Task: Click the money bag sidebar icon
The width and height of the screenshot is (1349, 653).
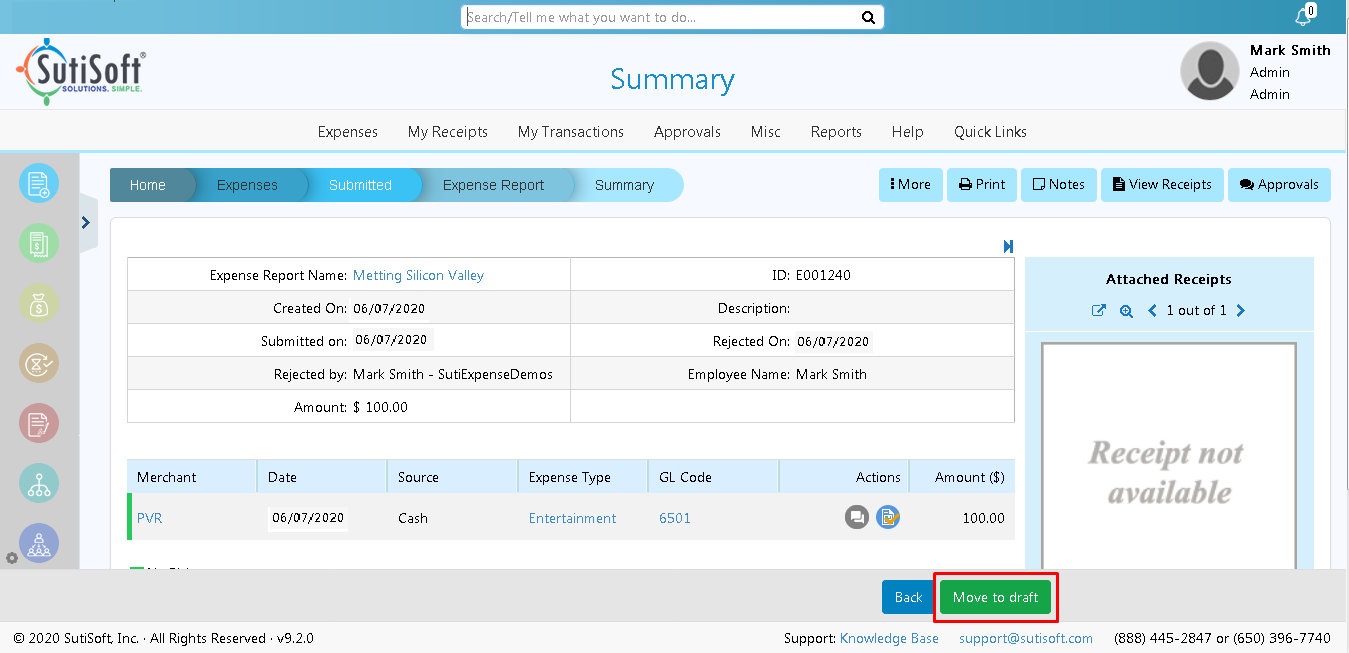Action: click(39, 304)
